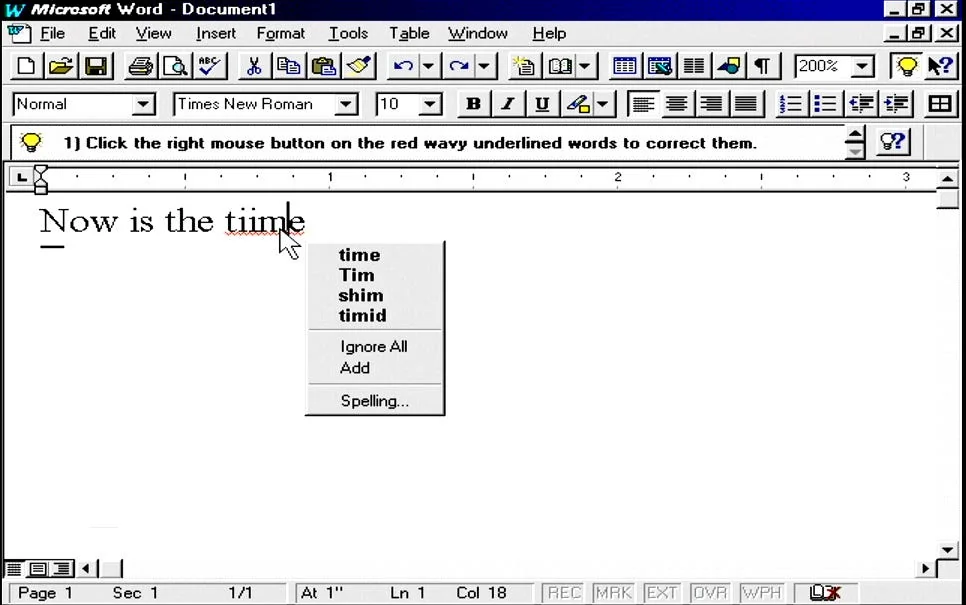Copy selection with Copy icon
Viewport: 966px width, 605px height.
tap(288, 67)
